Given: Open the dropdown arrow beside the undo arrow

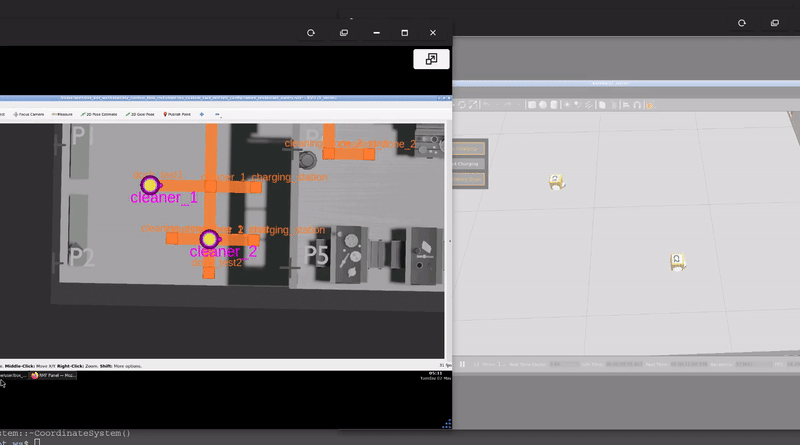Looking at the screenshot, I should (497, 105).
